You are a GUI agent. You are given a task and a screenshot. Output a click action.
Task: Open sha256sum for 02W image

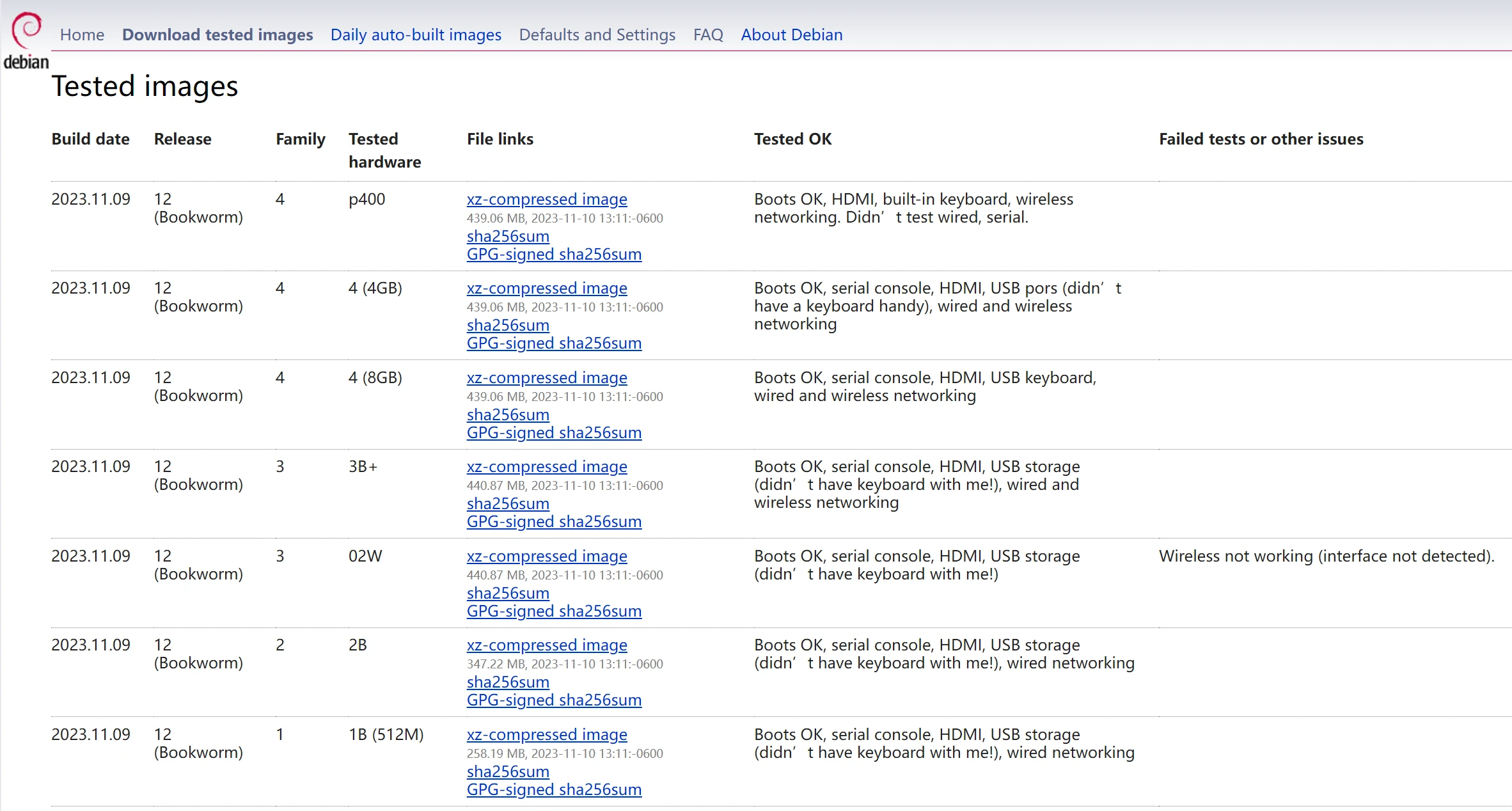click(x=508, y=593)
